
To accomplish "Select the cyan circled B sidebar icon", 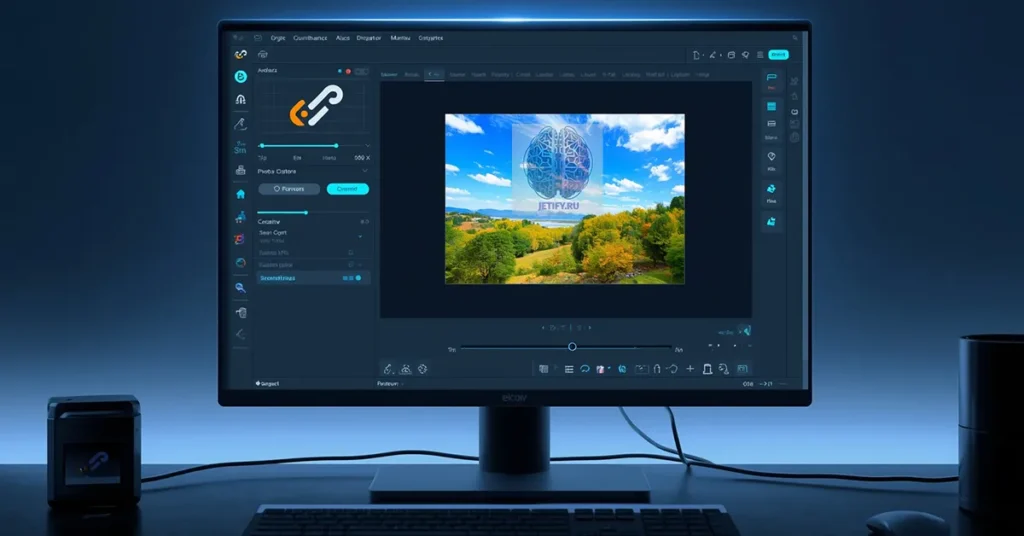I will [240, 76].
